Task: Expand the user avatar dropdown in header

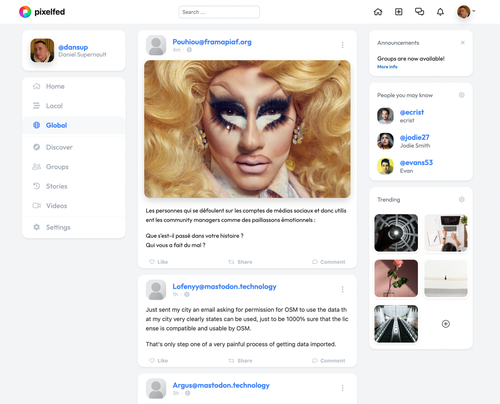Action: click(x=466, y=12)
